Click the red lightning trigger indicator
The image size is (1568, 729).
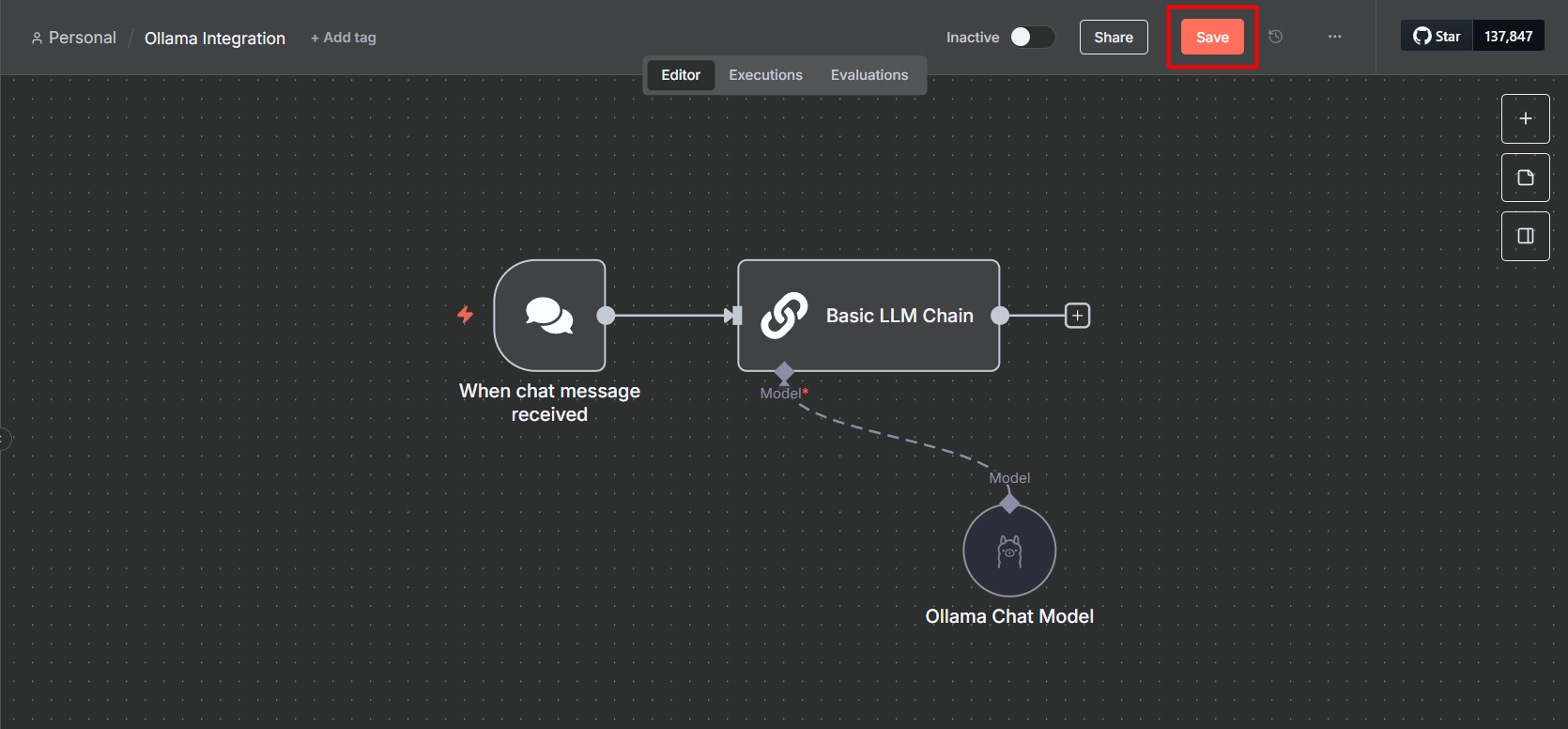click(465, 315)
